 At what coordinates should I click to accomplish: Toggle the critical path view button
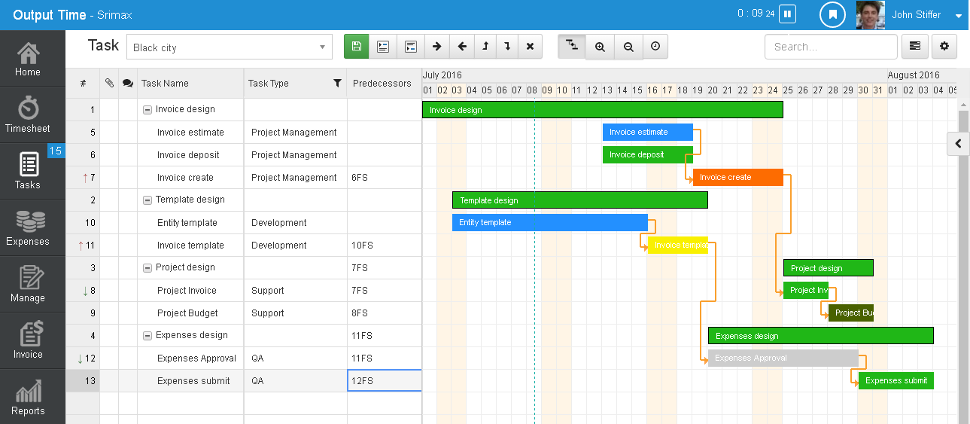pos(572,46)
